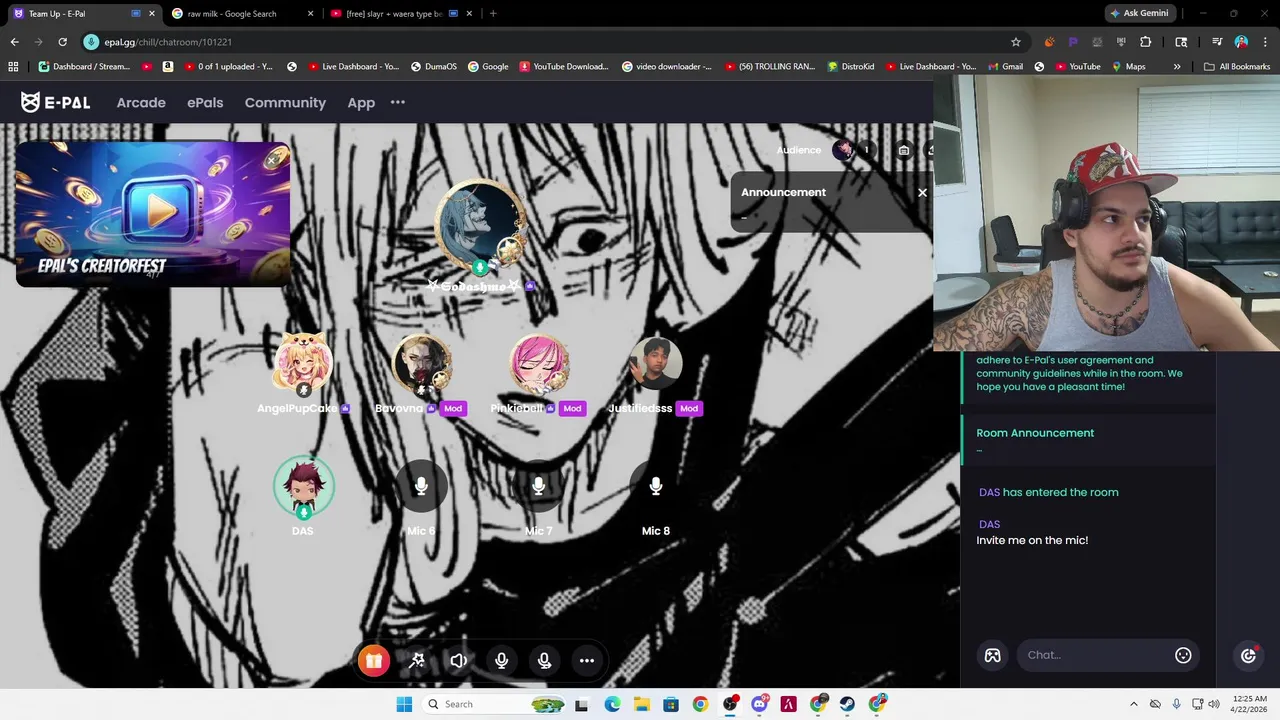The image size is (1280, 720).
Task: Open Chrome media controls icon
Action: pyautogui.click(x=1217, y=42)
